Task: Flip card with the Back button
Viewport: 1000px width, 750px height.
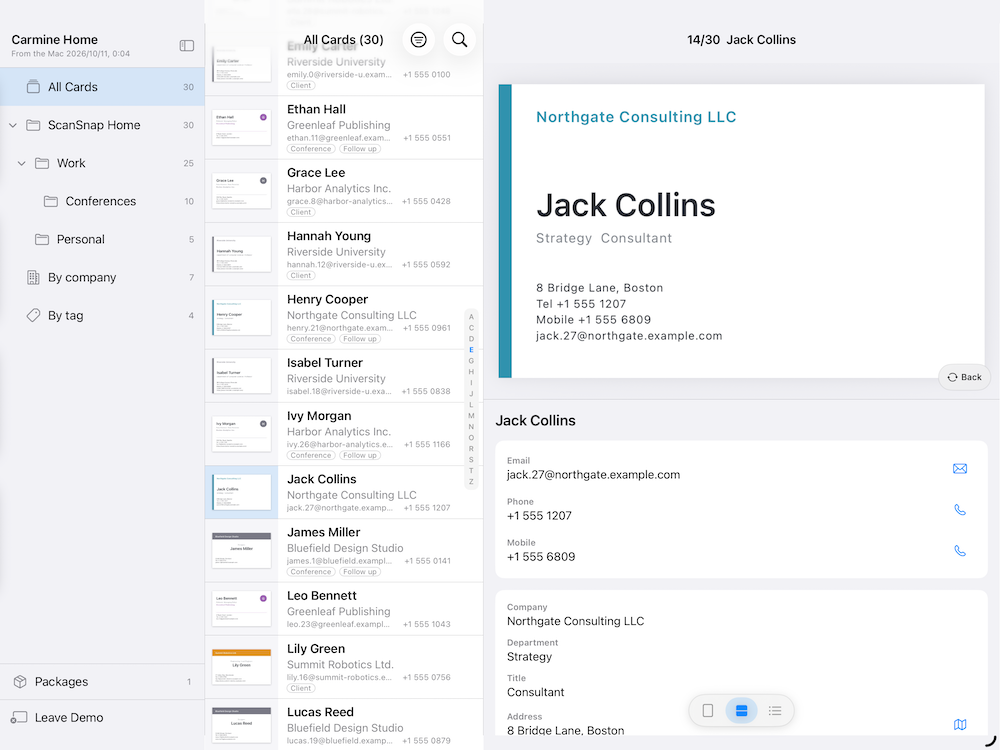Action: click(964, 377)
